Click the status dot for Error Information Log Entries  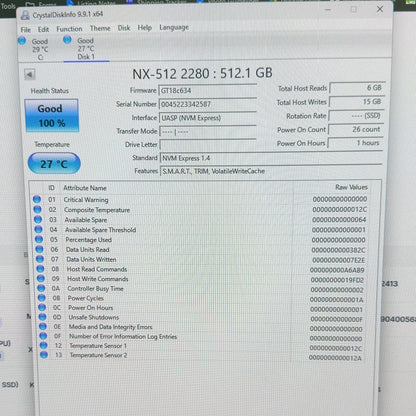pos(43,336)
